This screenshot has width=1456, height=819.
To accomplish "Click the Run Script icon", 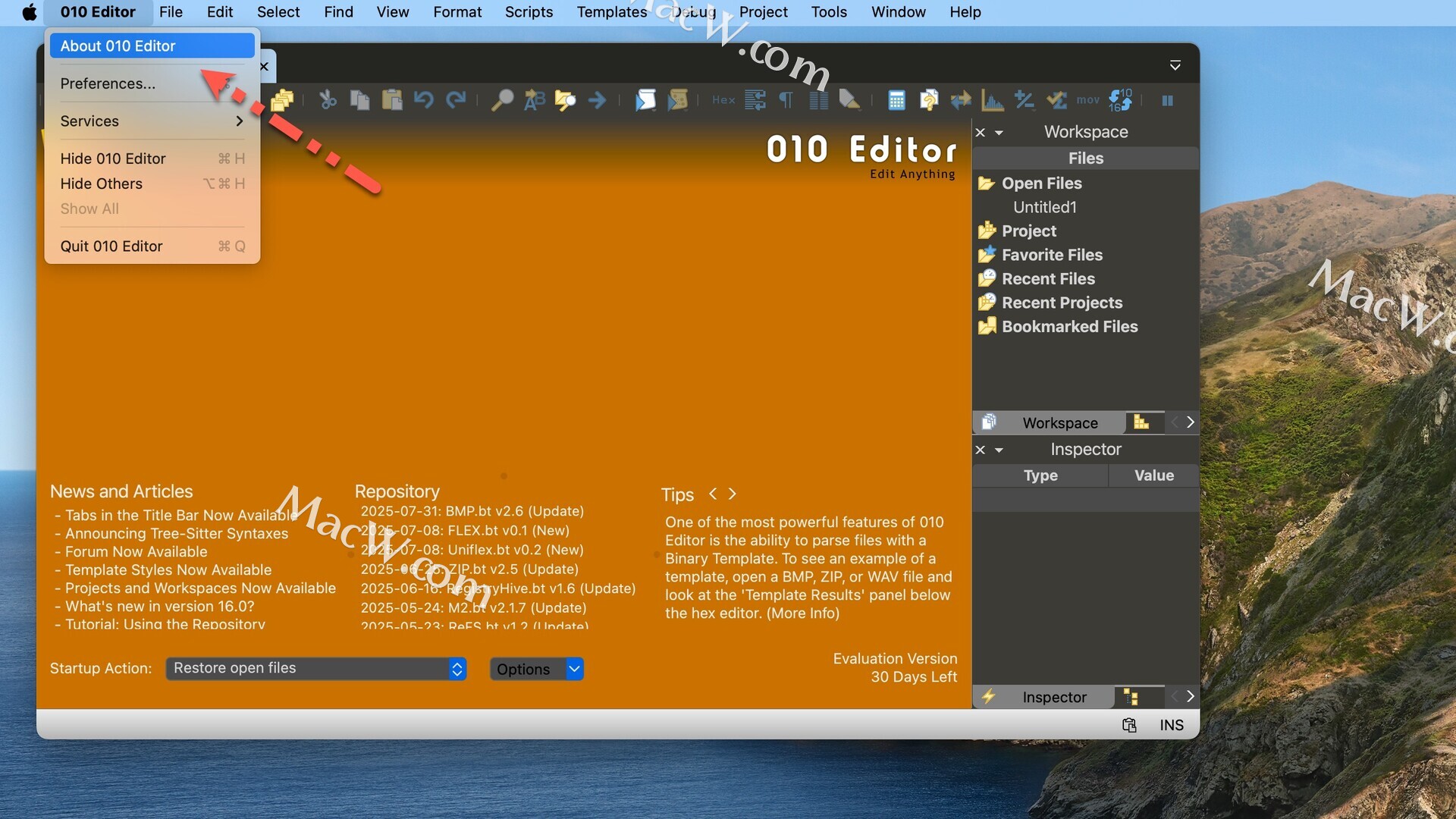I will coord(645,100).
